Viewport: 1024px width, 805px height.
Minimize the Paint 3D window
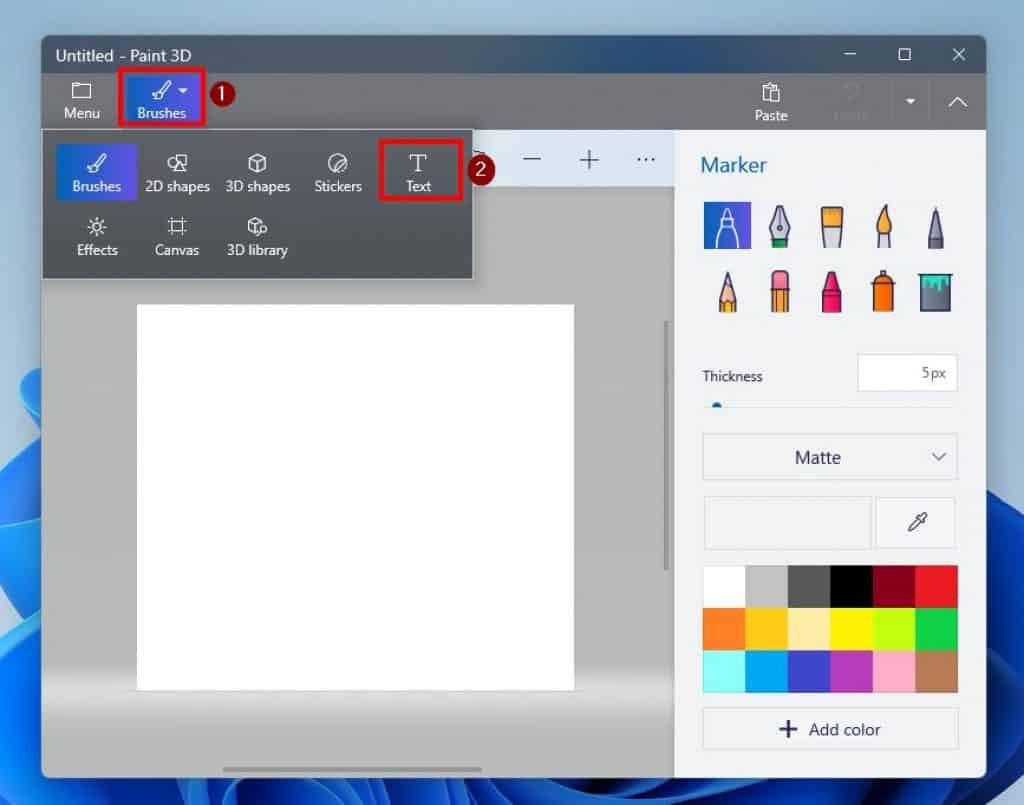[x=850, y=54]
